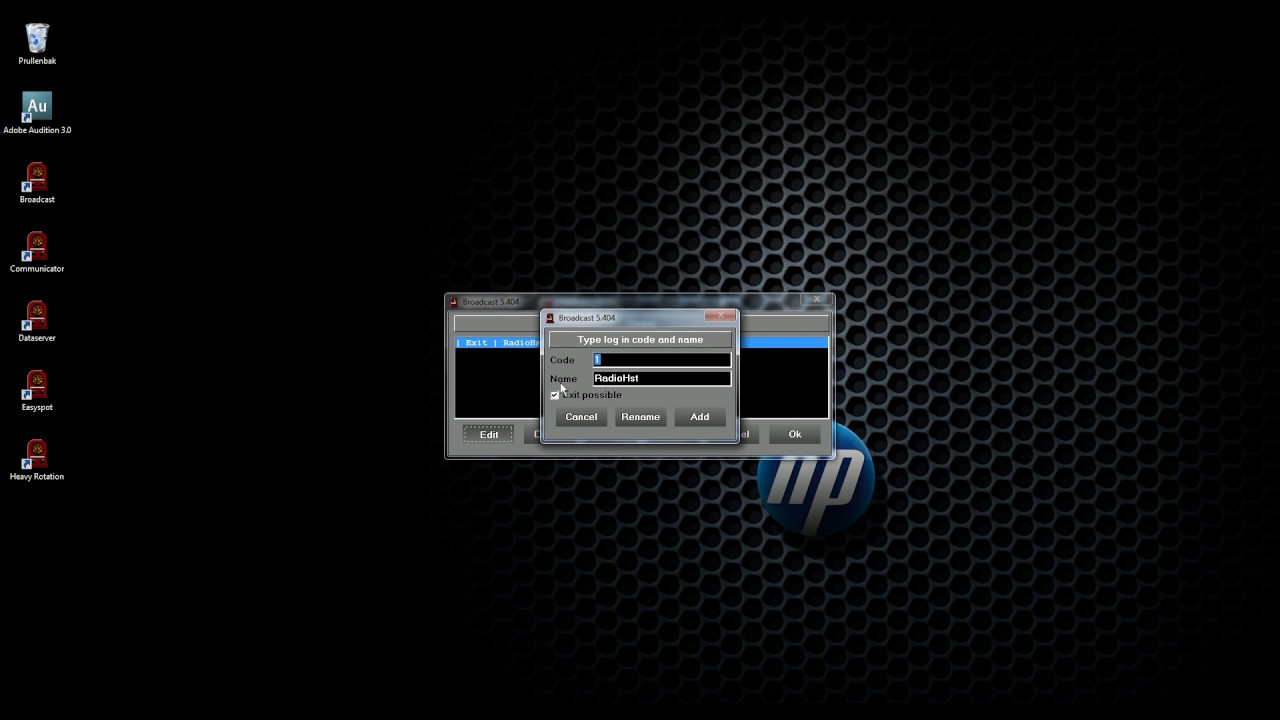The height and width of the screenshot is (720, 1280).
Task: Close the front Broadcast 5.404 dialog
Action: [720, 316]
